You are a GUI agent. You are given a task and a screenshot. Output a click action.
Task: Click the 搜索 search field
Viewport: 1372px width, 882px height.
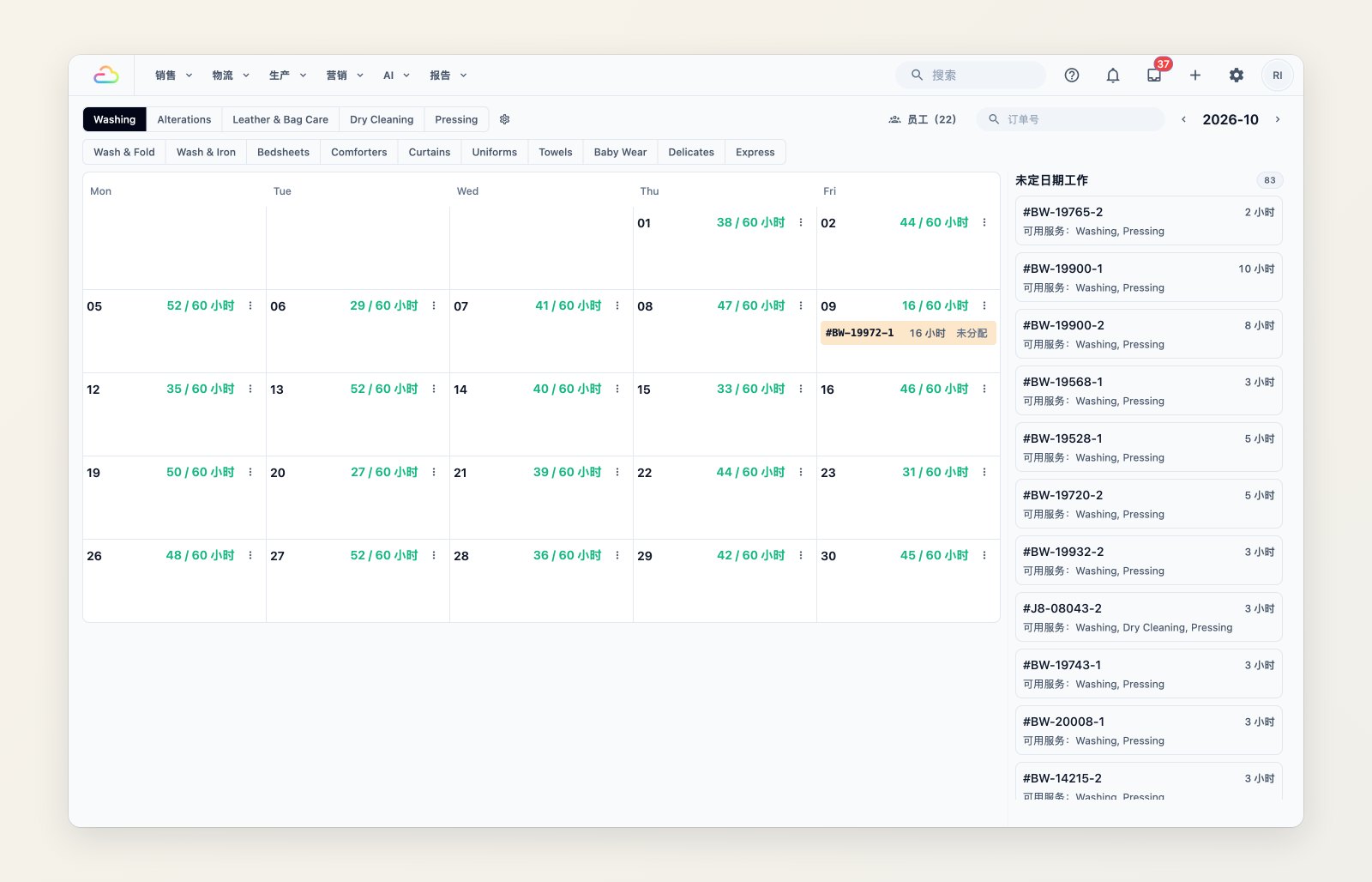(x=971, y=76)
